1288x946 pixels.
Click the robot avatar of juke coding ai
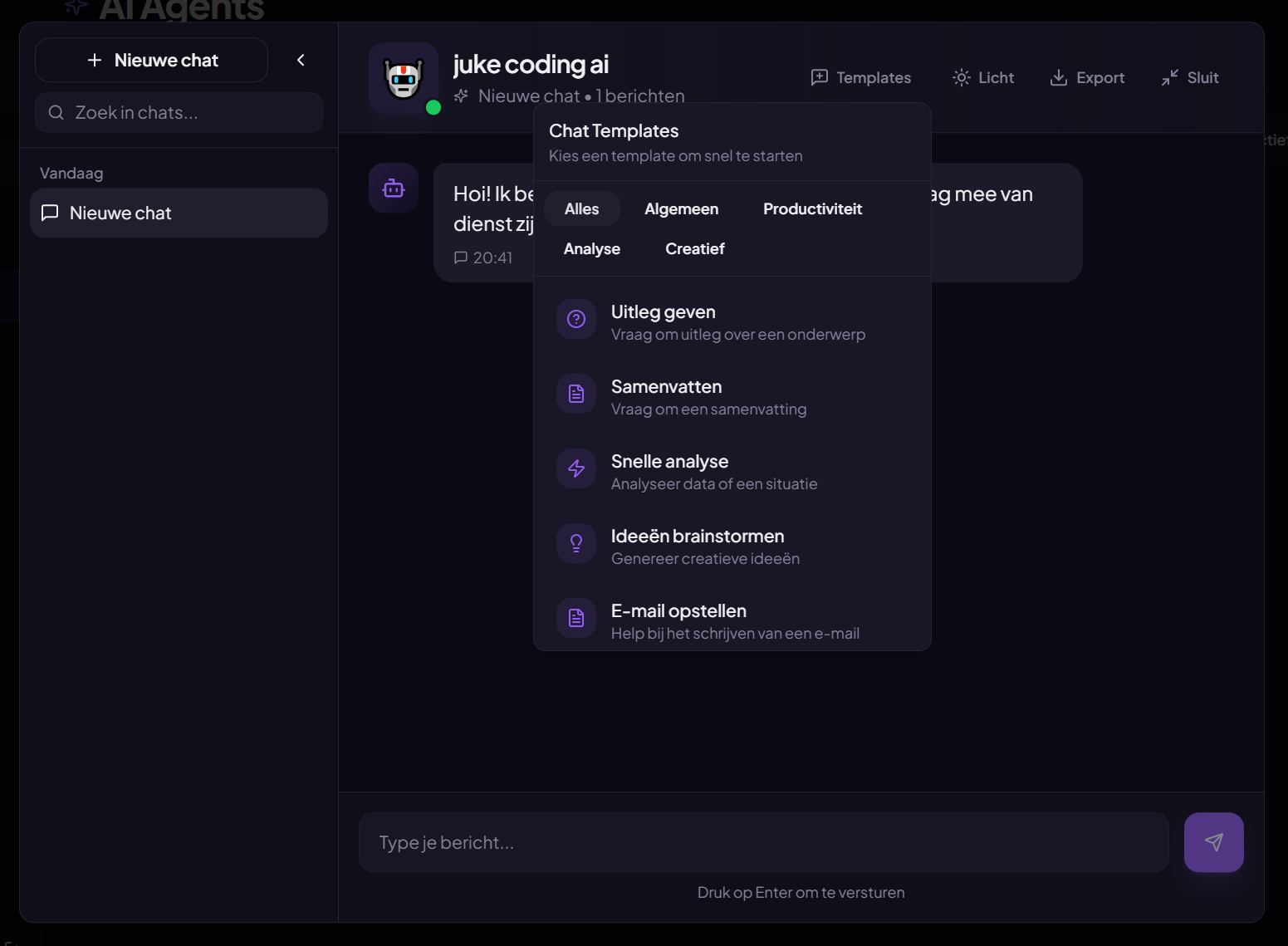[x=403, y=77]
